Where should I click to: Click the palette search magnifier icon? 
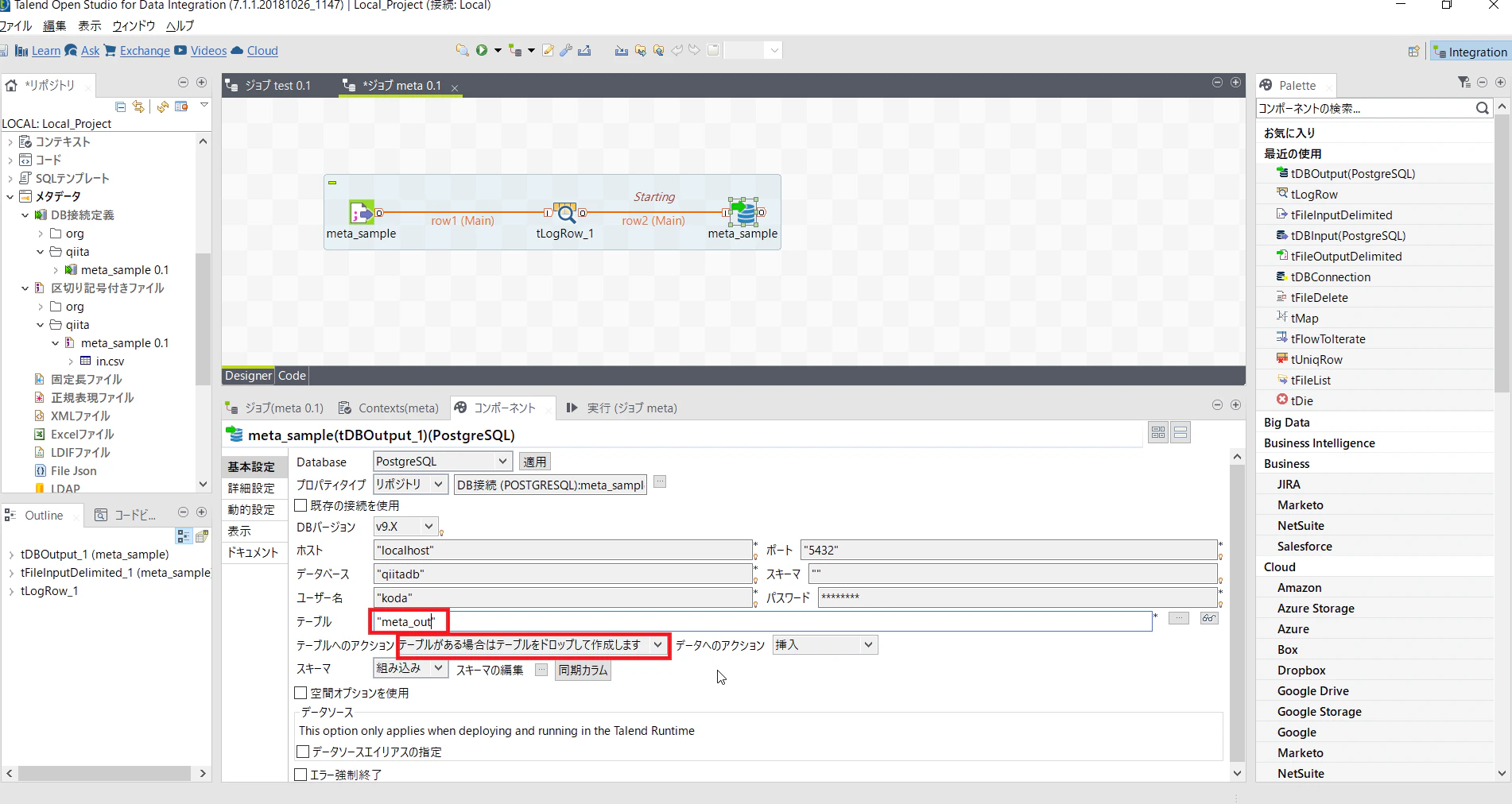pos(1483,108)
